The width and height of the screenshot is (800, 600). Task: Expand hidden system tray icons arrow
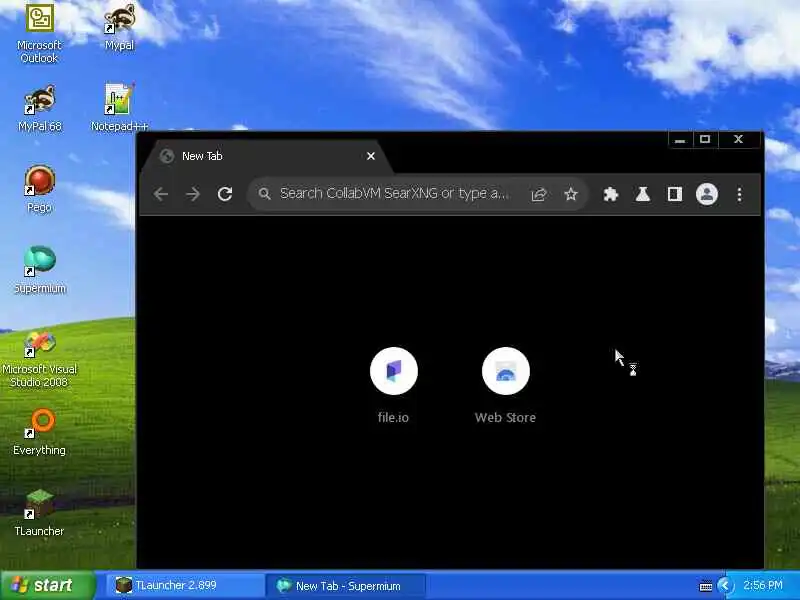pos(724,585)
